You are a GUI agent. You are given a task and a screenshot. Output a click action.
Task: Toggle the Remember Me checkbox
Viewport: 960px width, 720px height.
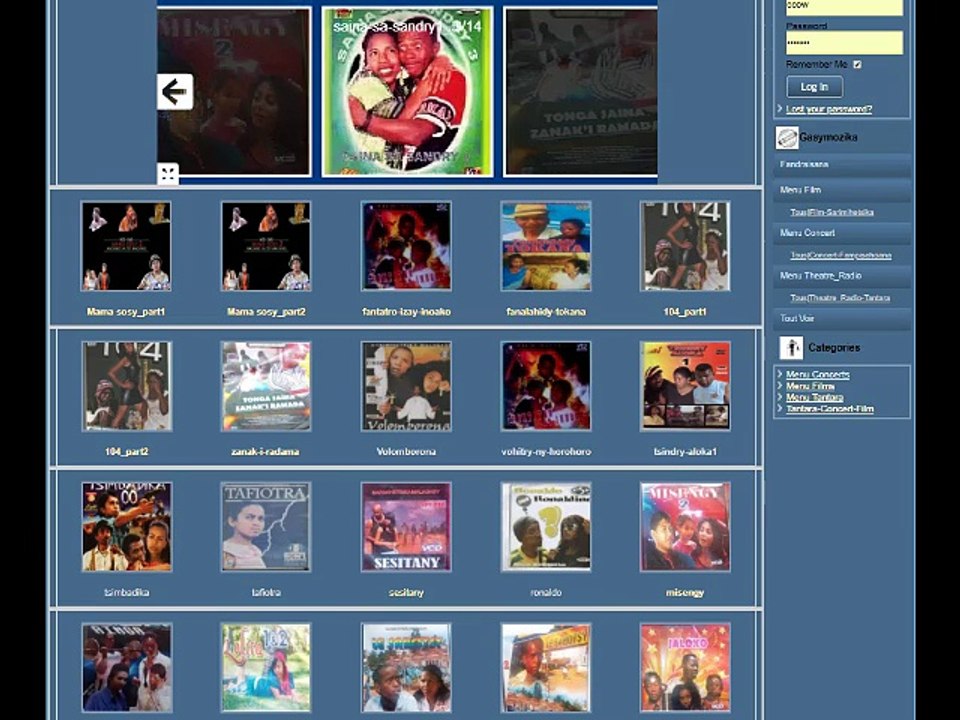coord(857,64)
